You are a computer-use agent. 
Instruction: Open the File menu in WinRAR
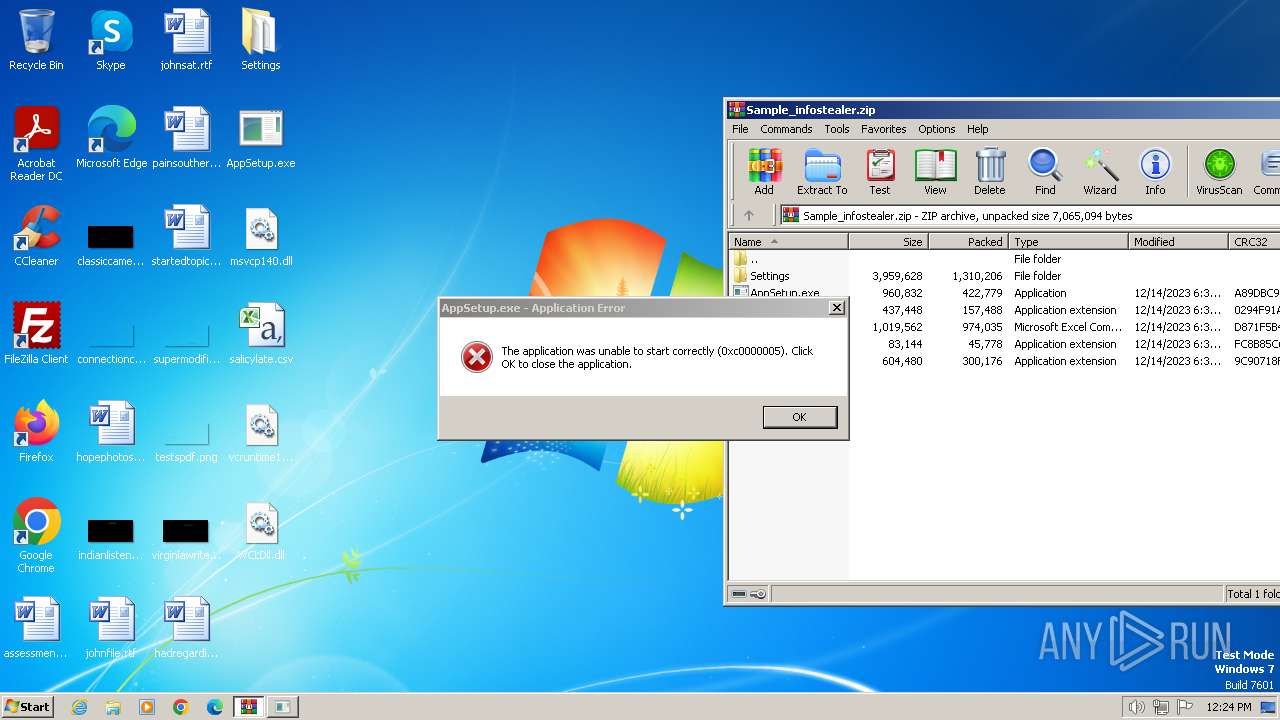tap(740, 129)
